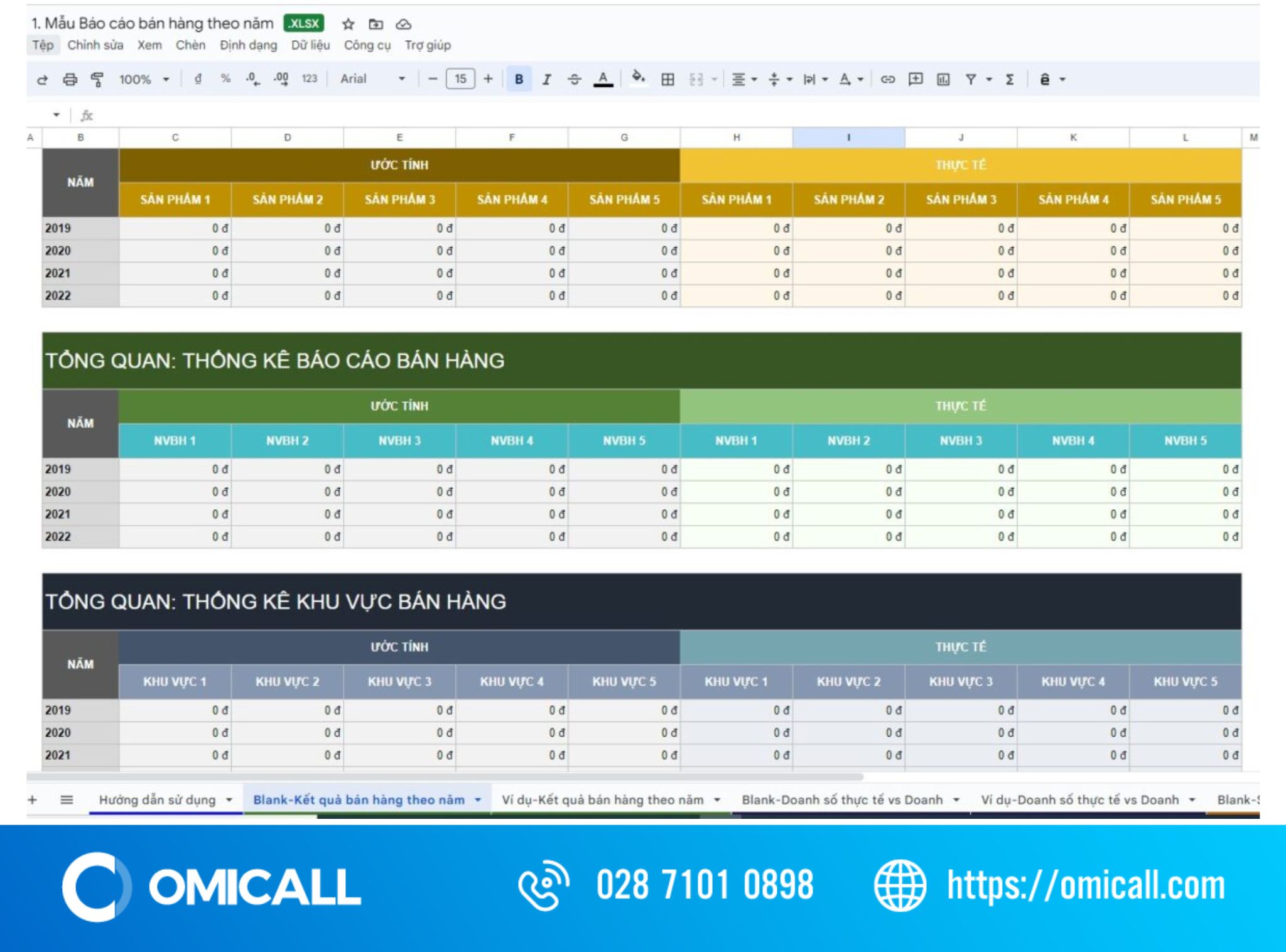Open the Công cụ menu

click(x=367, y=45)
